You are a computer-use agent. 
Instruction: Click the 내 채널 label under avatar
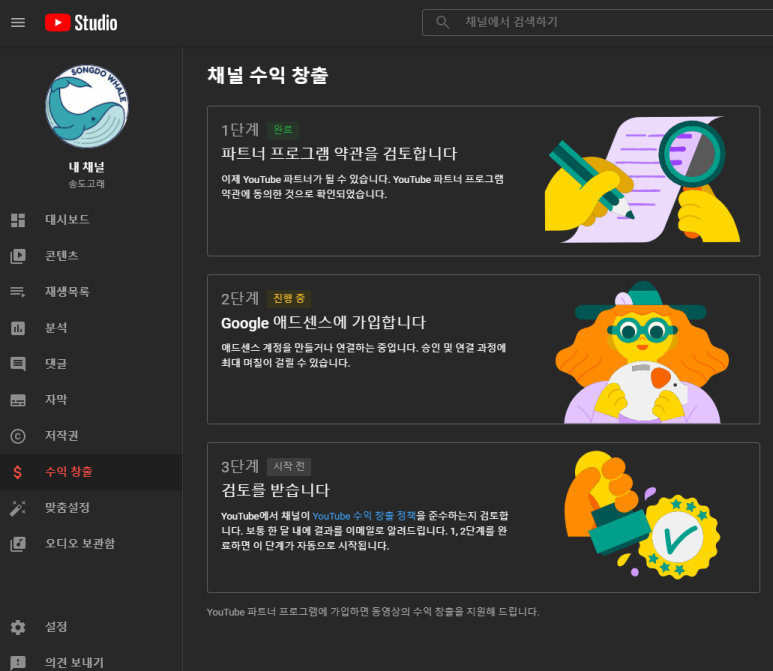(x=87, y=167)
